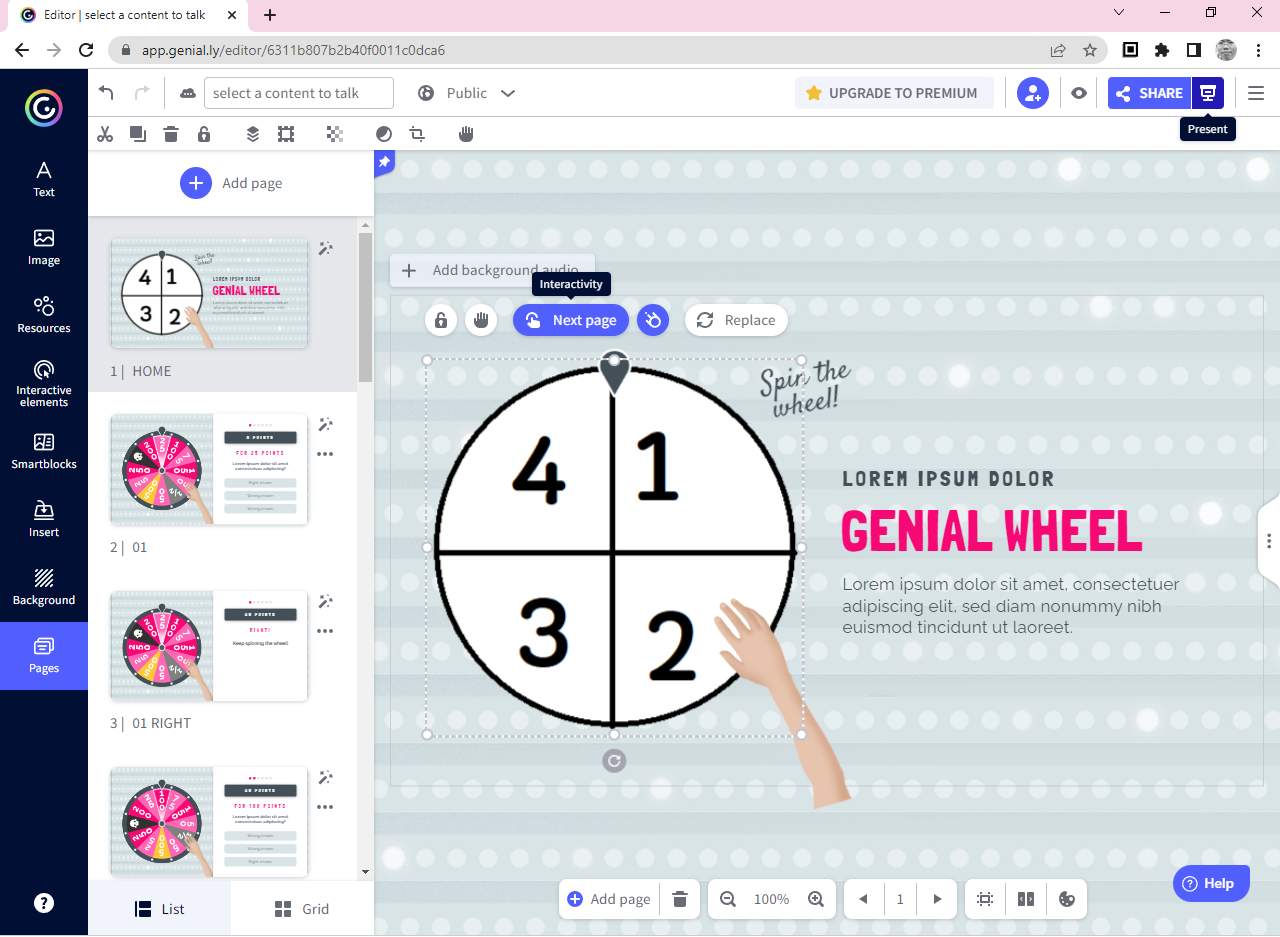Click the Help button
The image size is (1280, 937).
pos(1211,883)
